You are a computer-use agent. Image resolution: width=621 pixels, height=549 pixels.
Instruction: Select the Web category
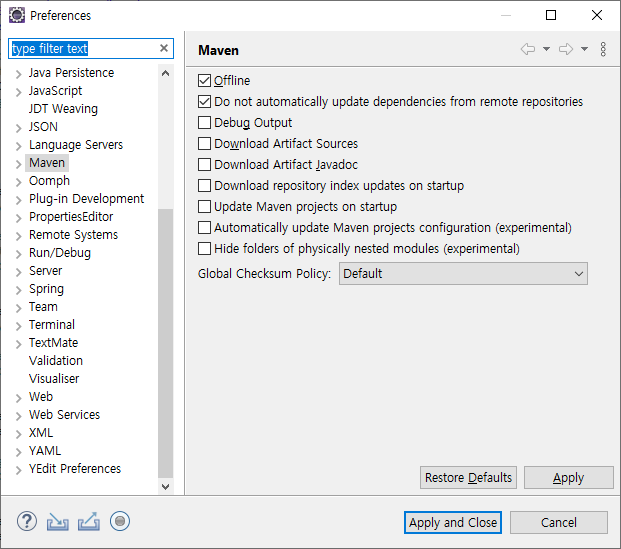tap(41, 396)
